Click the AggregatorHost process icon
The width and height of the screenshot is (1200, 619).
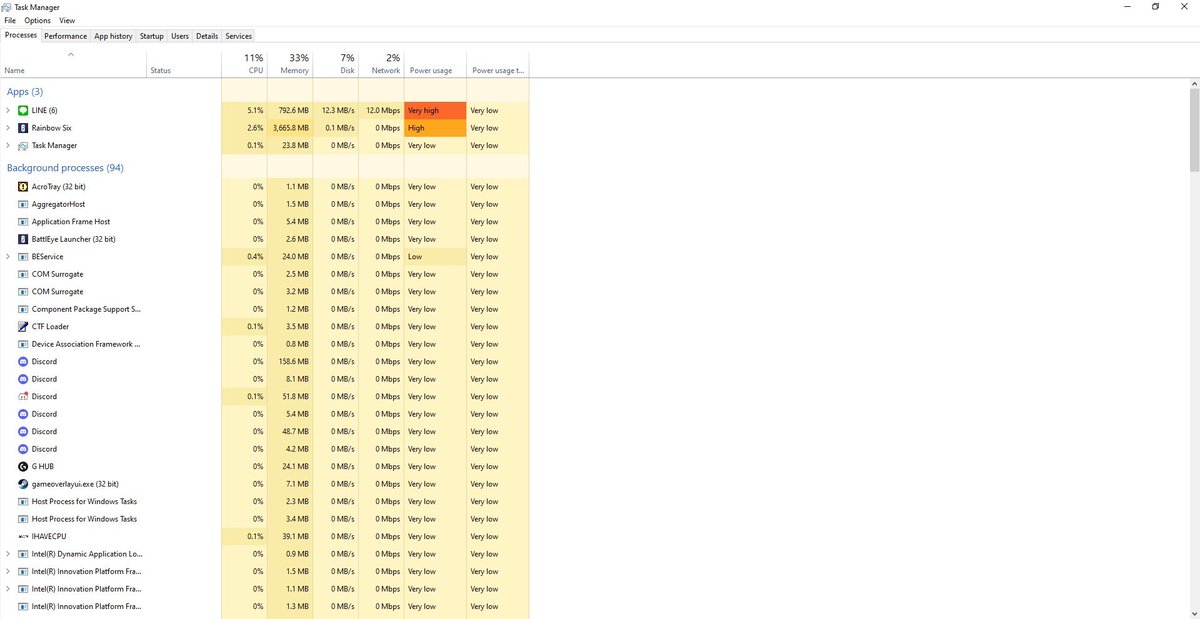(x=23, y=204)
